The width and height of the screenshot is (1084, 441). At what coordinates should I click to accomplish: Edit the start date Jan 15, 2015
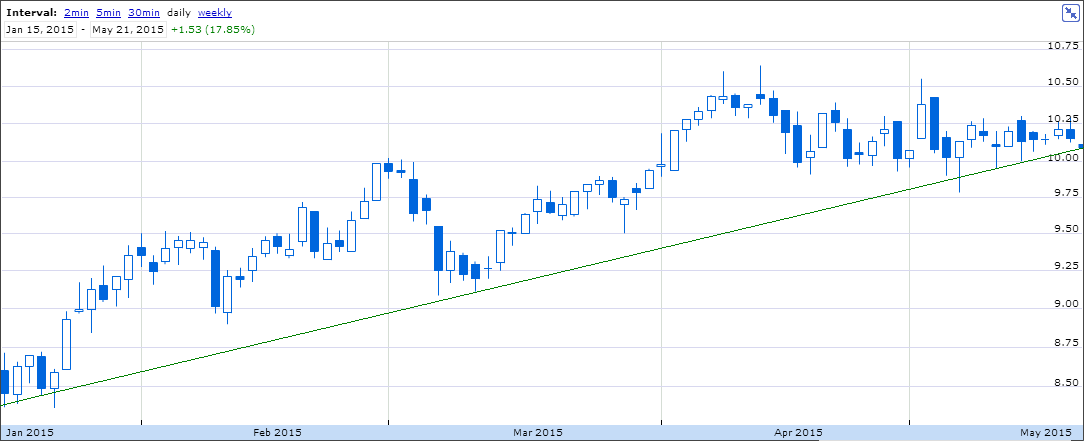(x=40, y=30)
